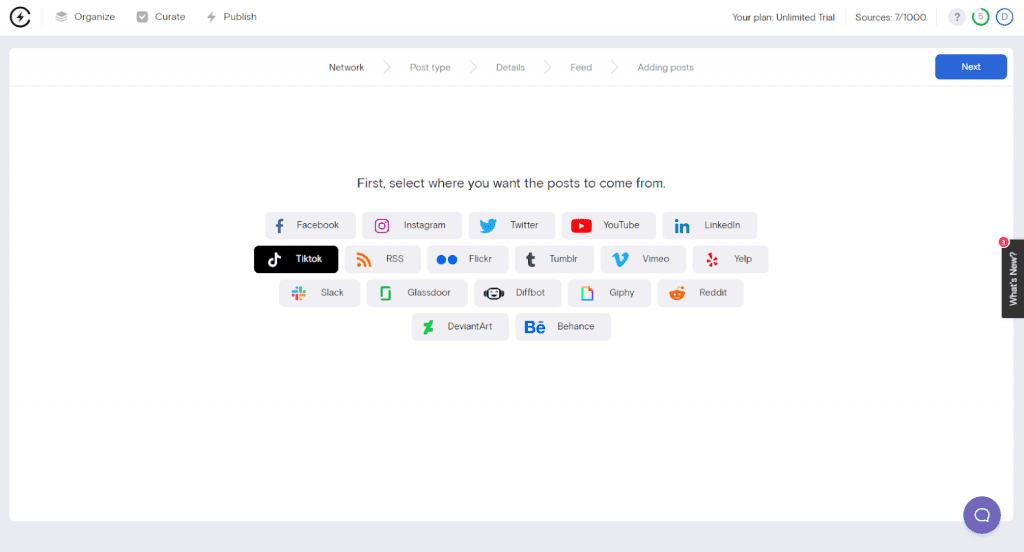Click the red notification badge on What's New

tap(1003, 242)
